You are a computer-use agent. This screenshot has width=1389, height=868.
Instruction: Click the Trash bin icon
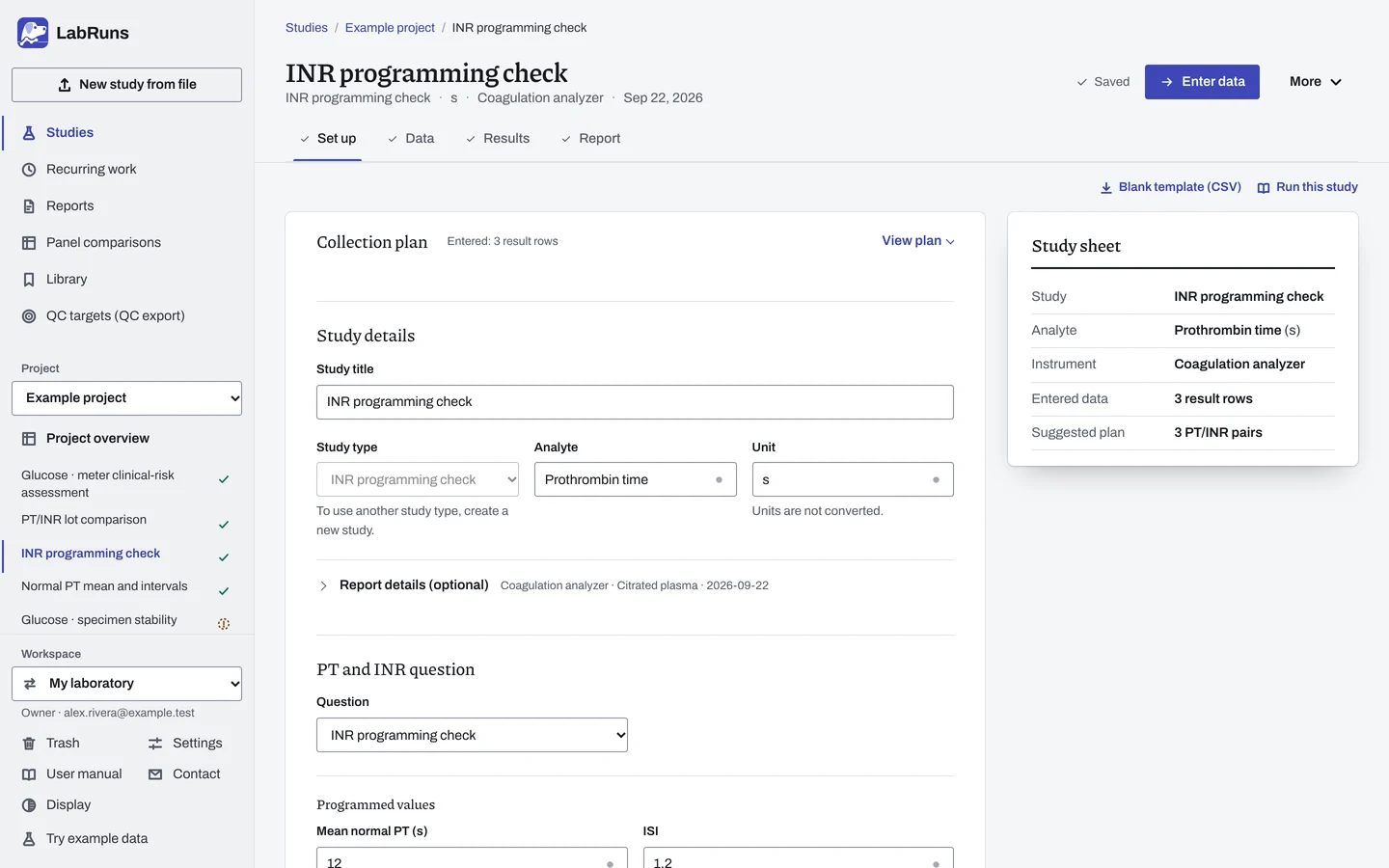click(29, 744)
